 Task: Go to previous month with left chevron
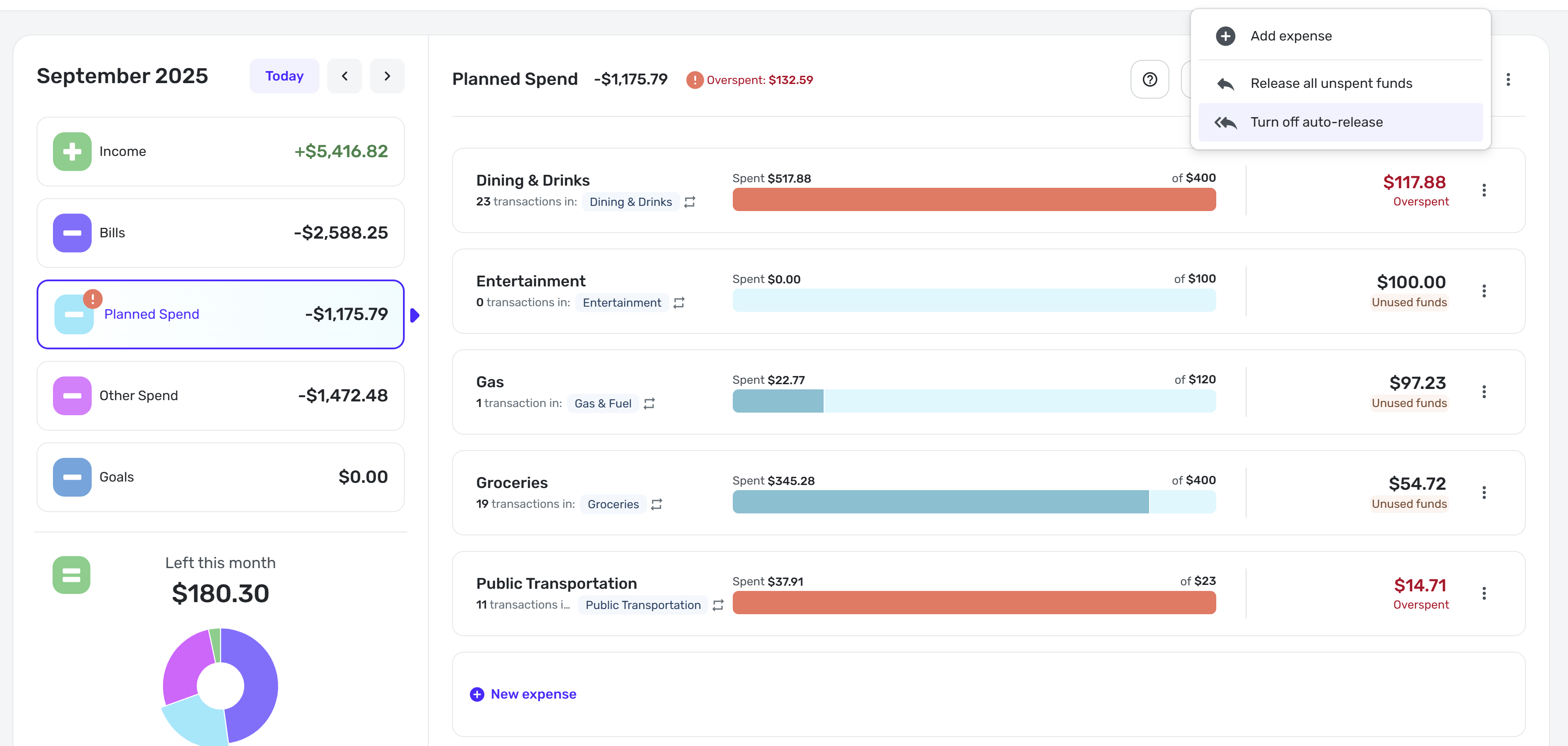click(344, 76)
